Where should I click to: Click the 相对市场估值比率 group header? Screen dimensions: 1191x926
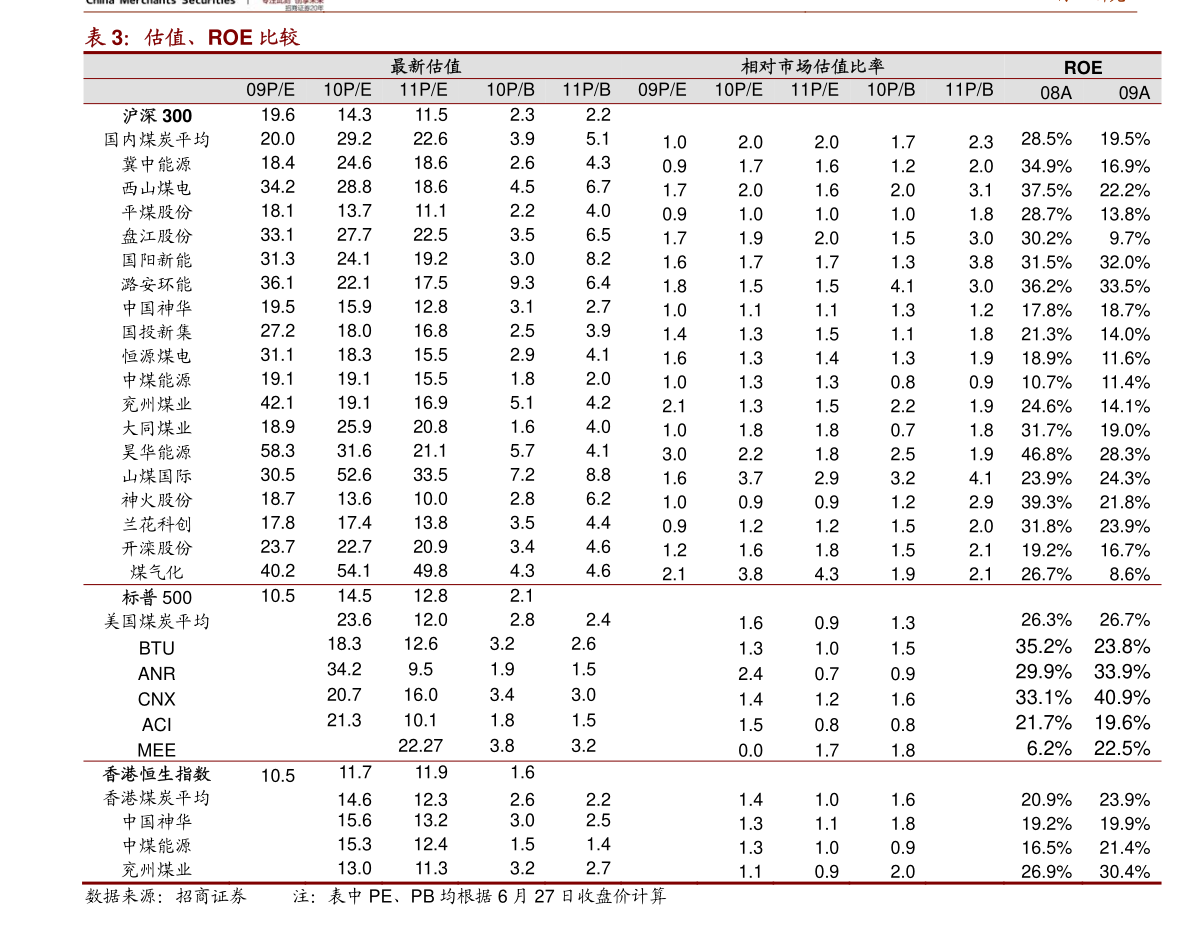tap(812, 67)
